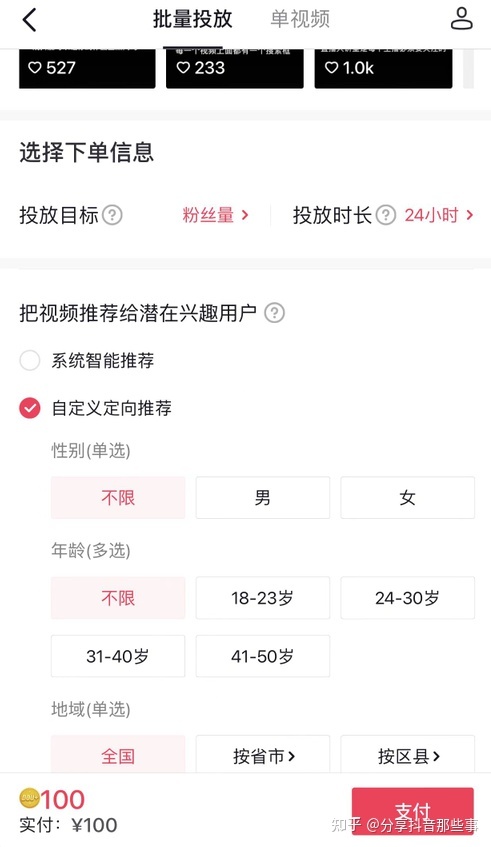Open 粉丝量 target selector
This screenshot has width=491, height=847.
pos(216,215)
